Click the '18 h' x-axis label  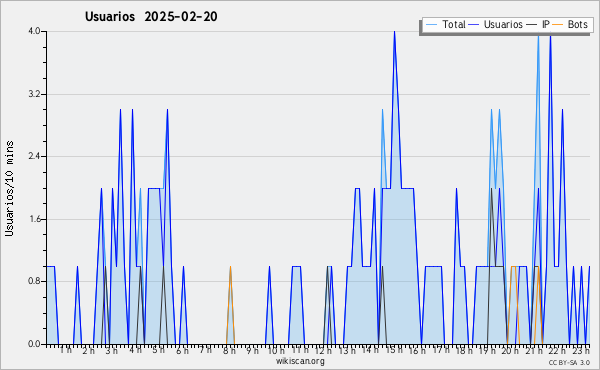tap(464, 351)
